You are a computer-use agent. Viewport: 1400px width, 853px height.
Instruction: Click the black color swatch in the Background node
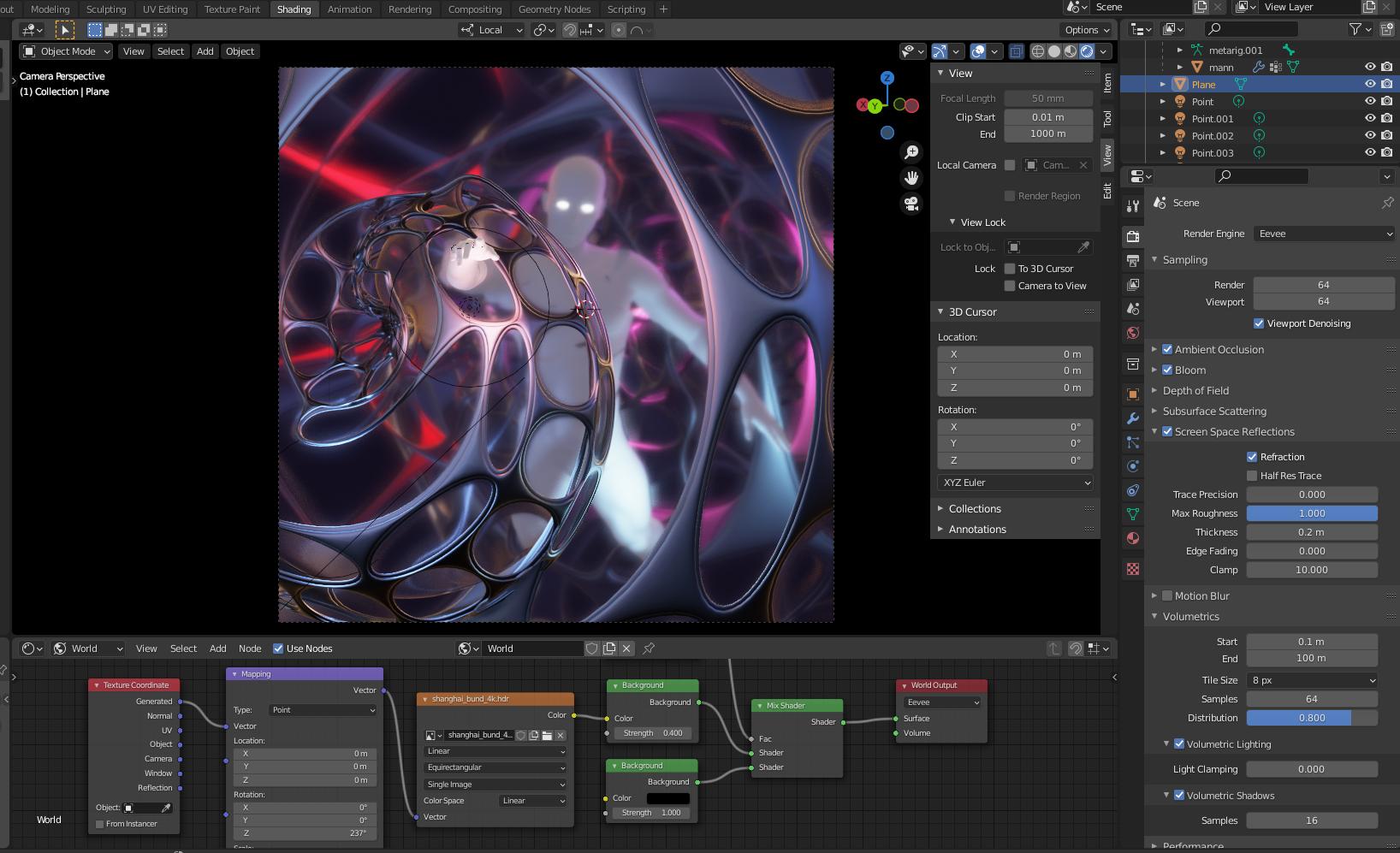click(x=667, y=797)
